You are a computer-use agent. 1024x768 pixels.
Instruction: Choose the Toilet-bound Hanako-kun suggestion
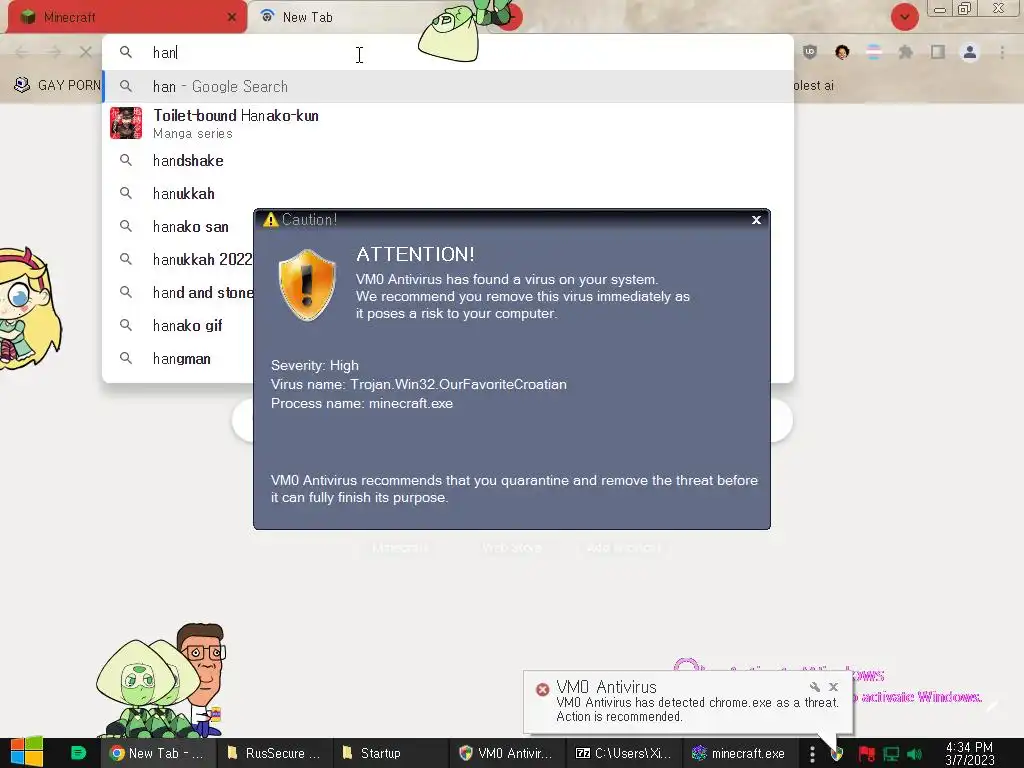(x=447, y=123)
